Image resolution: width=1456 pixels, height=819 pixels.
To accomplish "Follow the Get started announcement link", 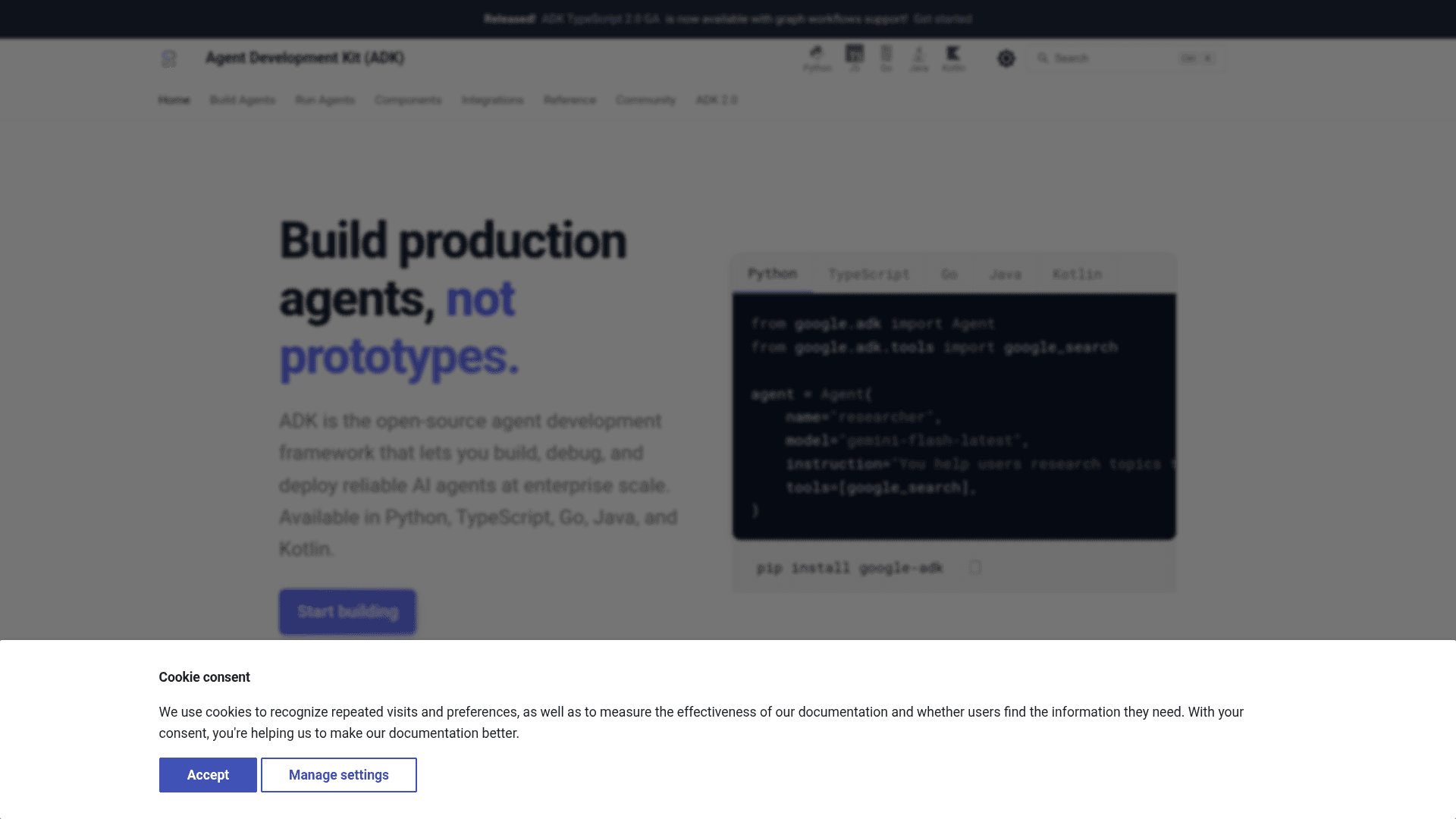I will pyautogui.click(x=943, y=19).
